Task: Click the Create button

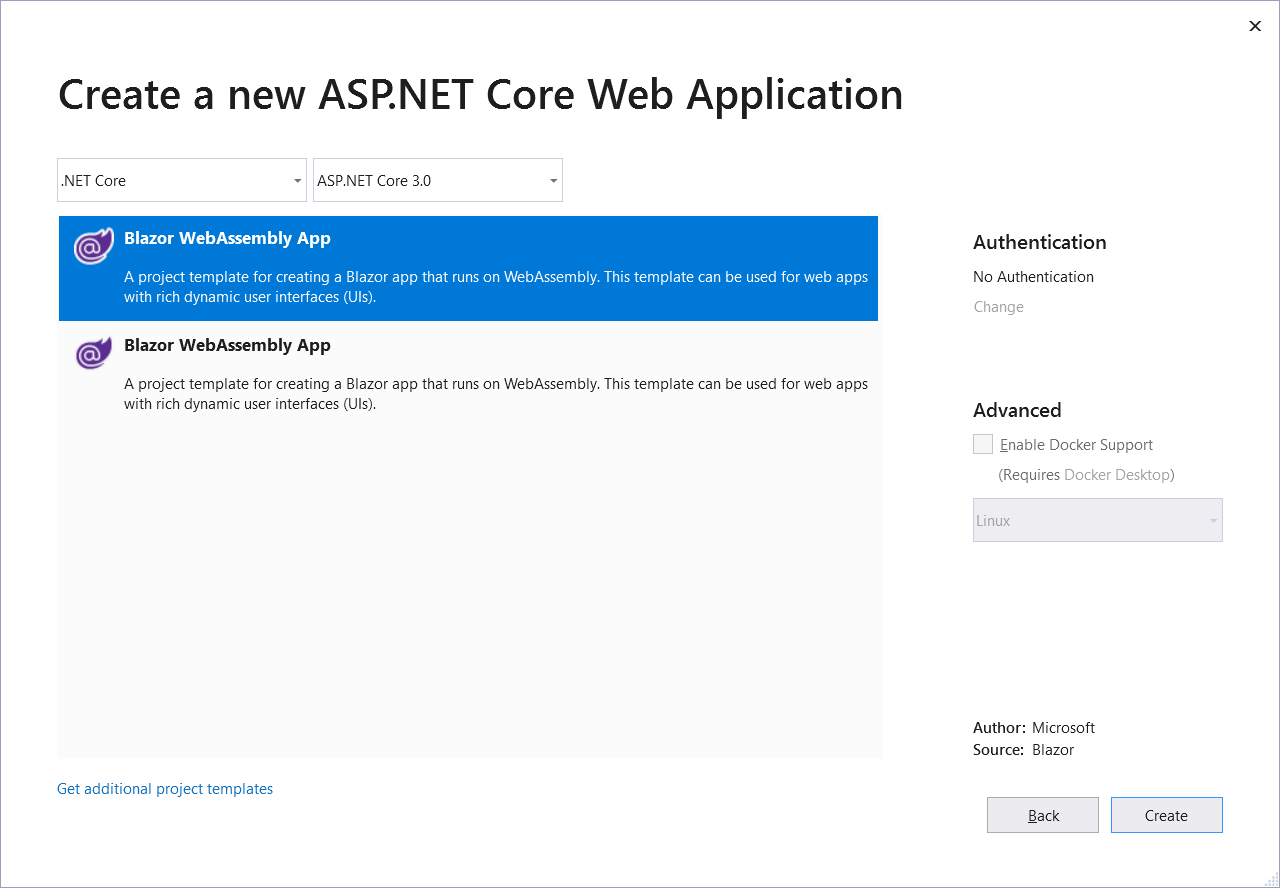Action: 1166,815
